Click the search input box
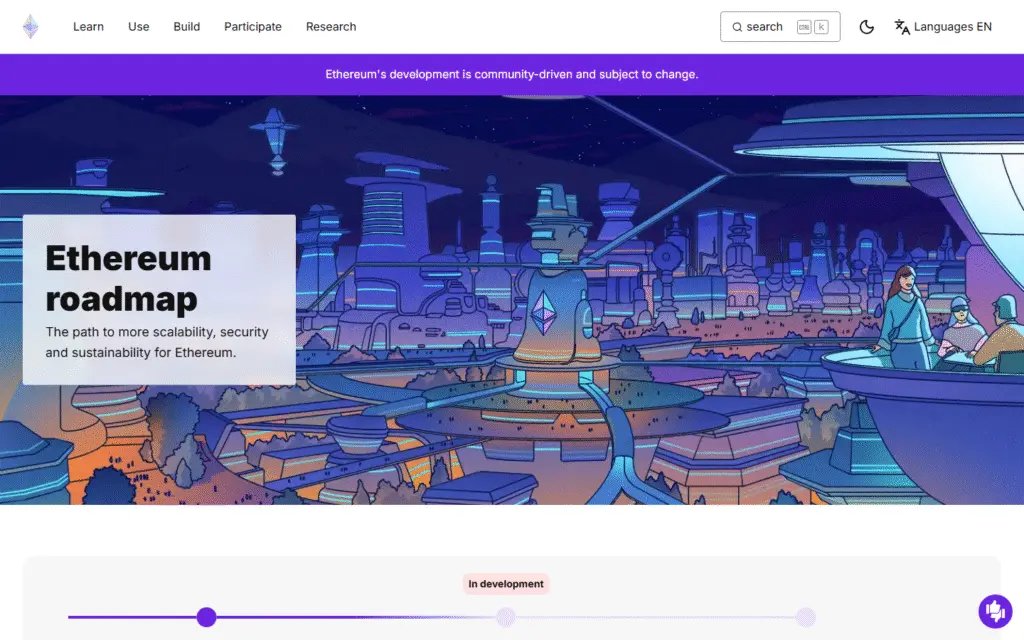This screenshot has height=640, width=1024. point(780,27)
